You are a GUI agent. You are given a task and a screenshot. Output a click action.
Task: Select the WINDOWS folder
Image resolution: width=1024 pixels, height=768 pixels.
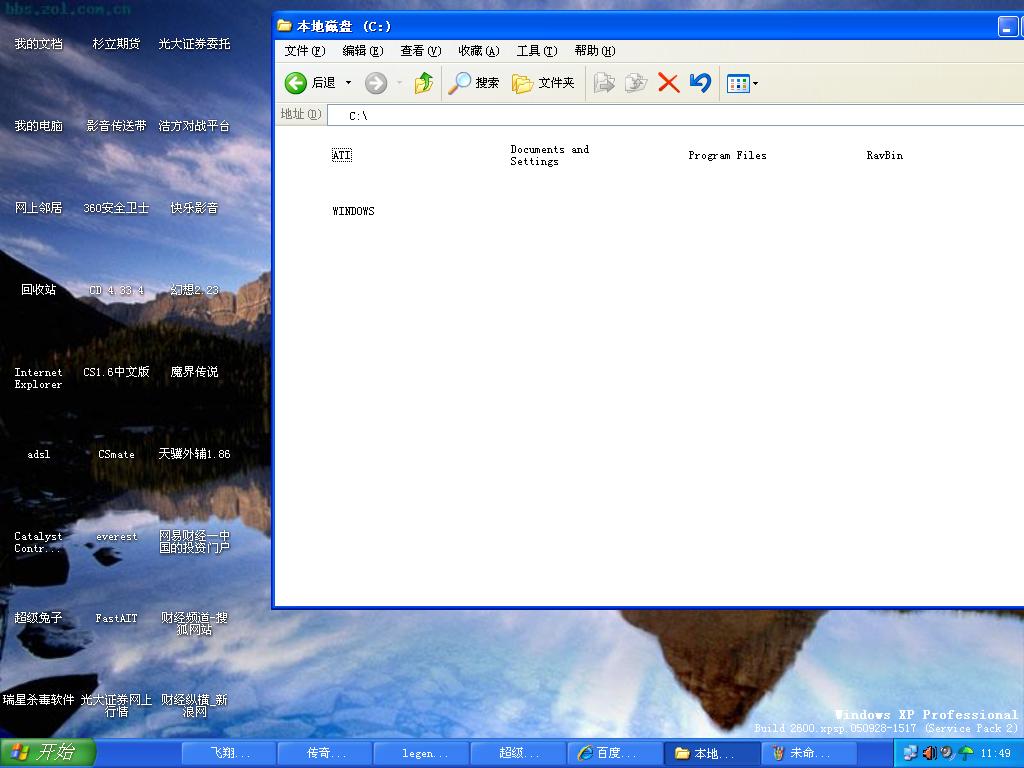click(x=353, y=211)
